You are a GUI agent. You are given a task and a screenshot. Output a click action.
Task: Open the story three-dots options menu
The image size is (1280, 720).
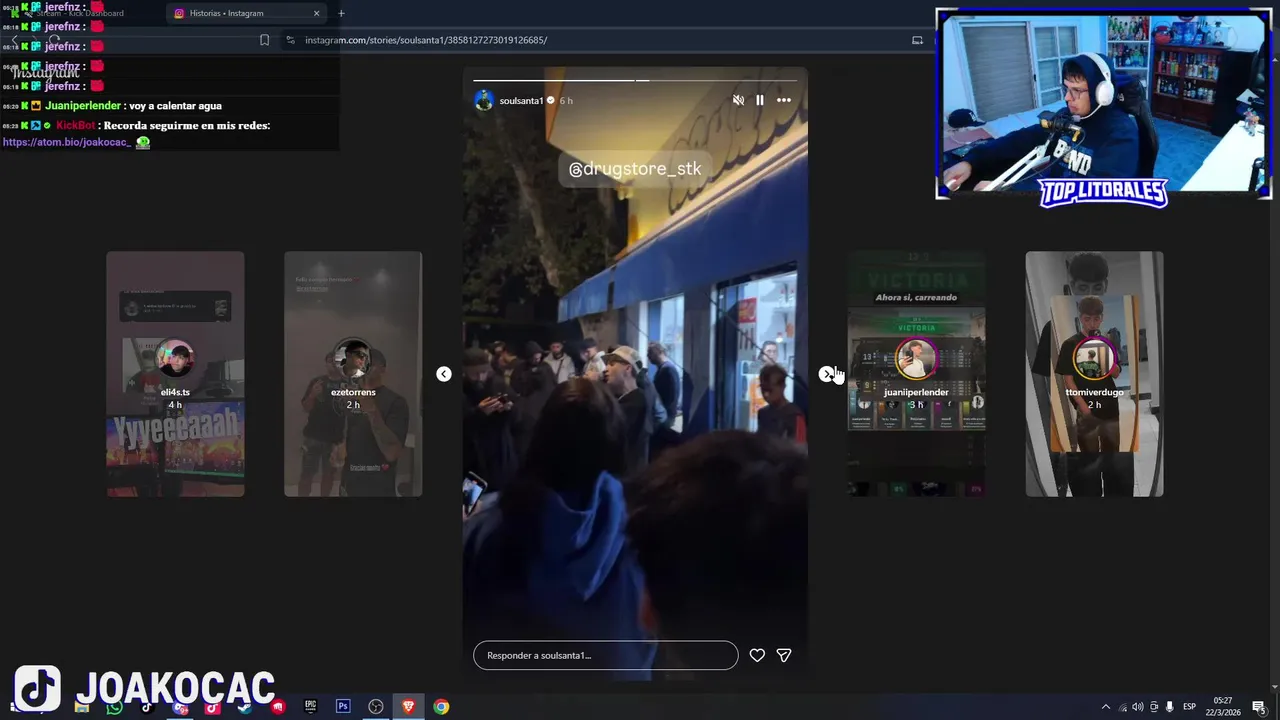click(784, 100)
